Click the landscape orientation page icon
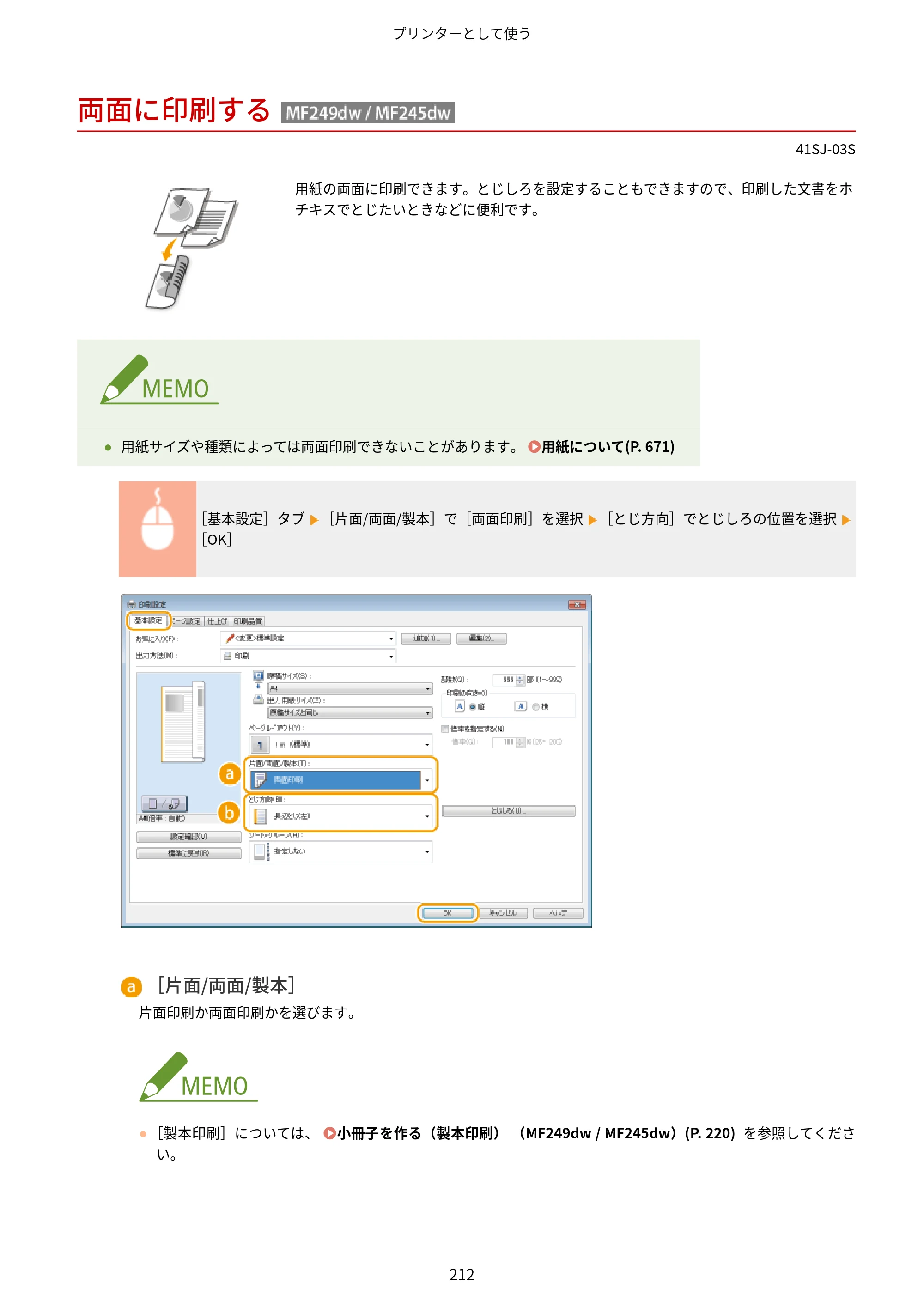The width and height of the screenshot is (924, 1307). pyautogui.click(x=520, y=706)
